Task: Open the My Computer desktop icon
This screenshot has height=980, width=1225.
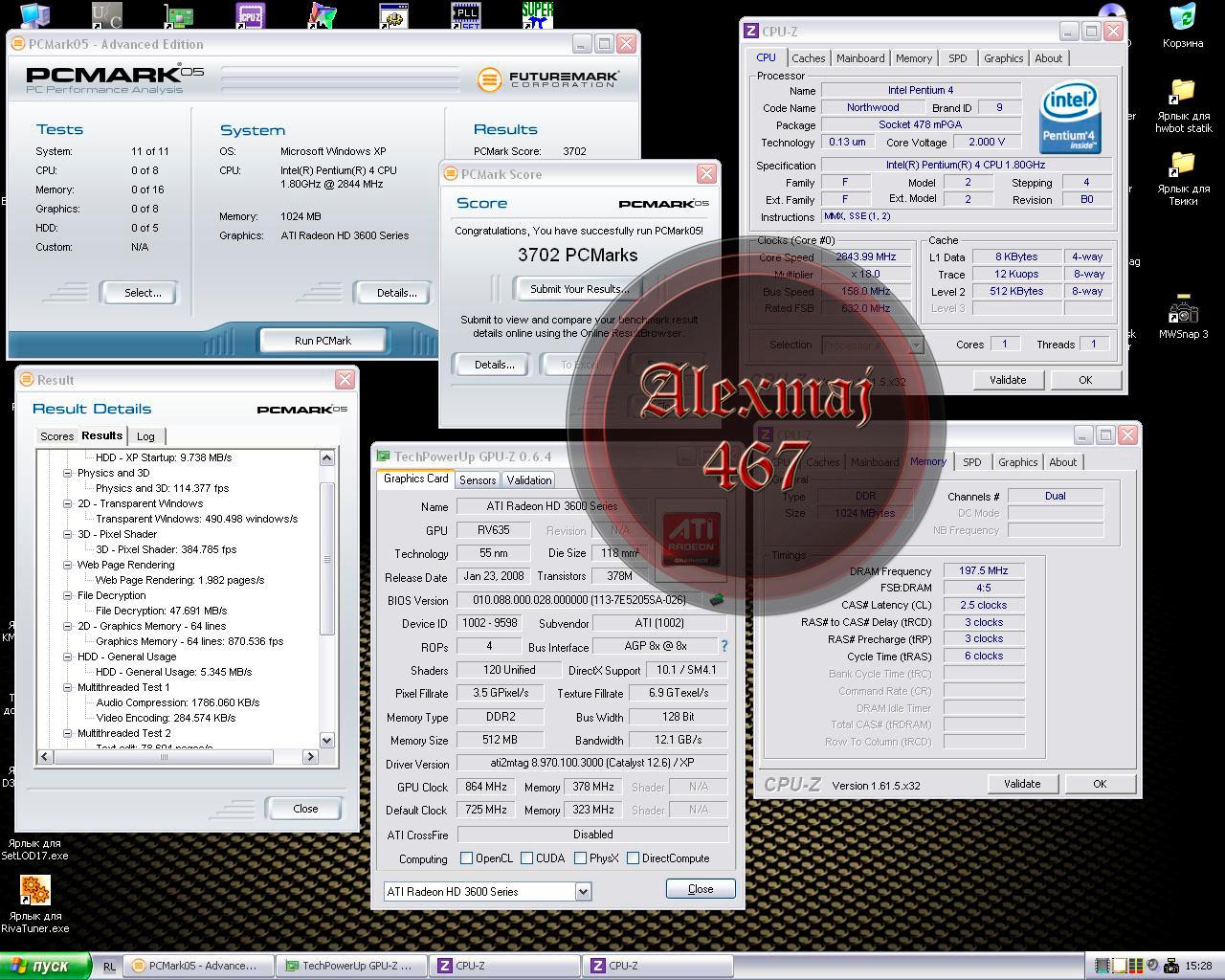Action: pos(34,13)
